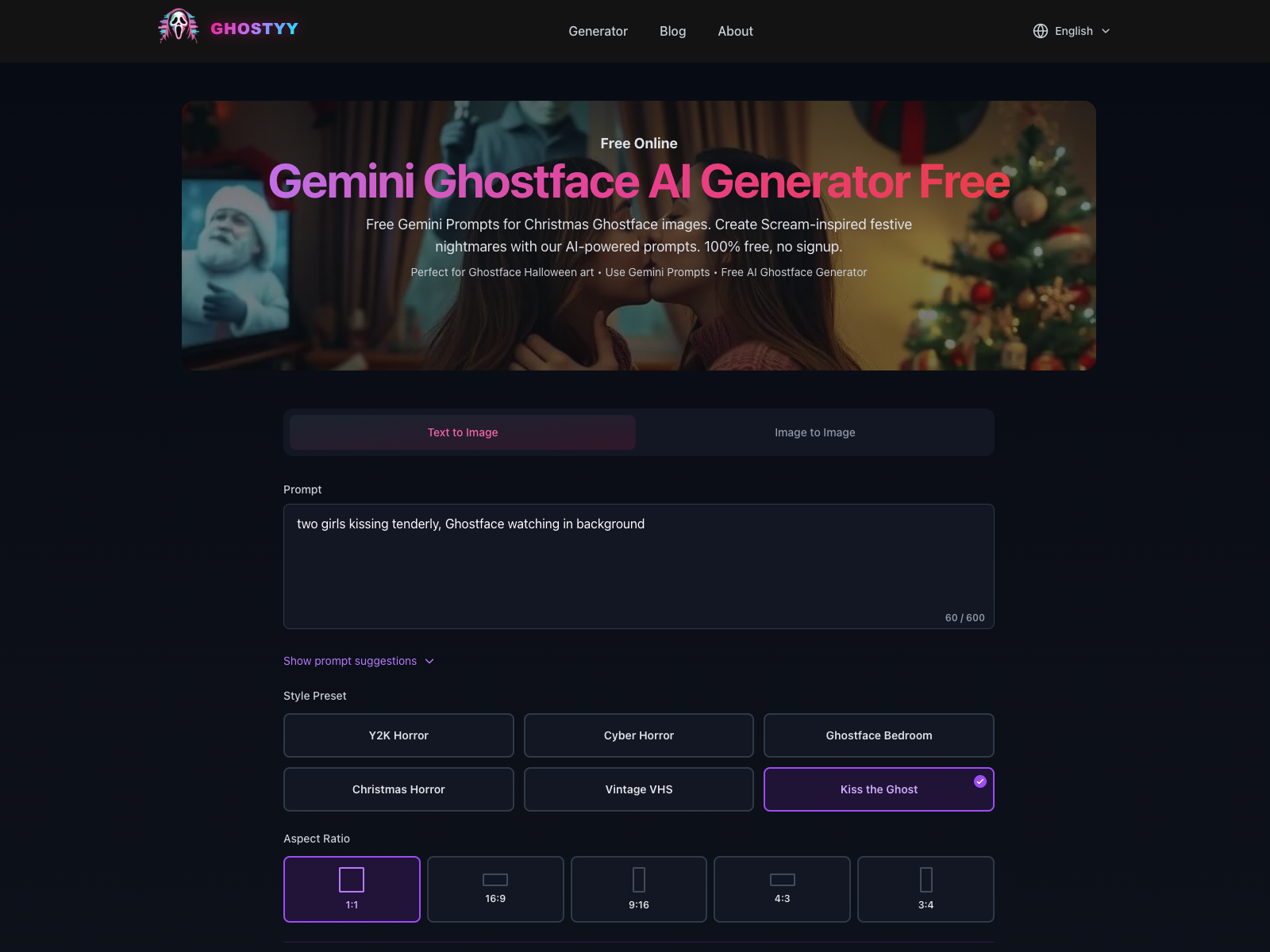This screenshot has width=1270, height=952.
Task: Choose the 3:4 aspect ratio icon
Action: tap(926, 880)
